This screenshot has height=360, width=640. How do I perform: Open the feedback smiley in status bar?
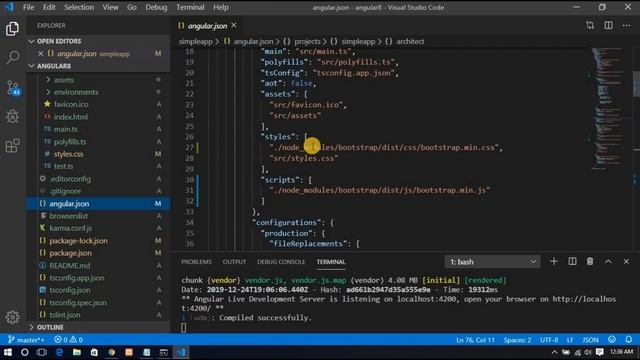[611, 340]
